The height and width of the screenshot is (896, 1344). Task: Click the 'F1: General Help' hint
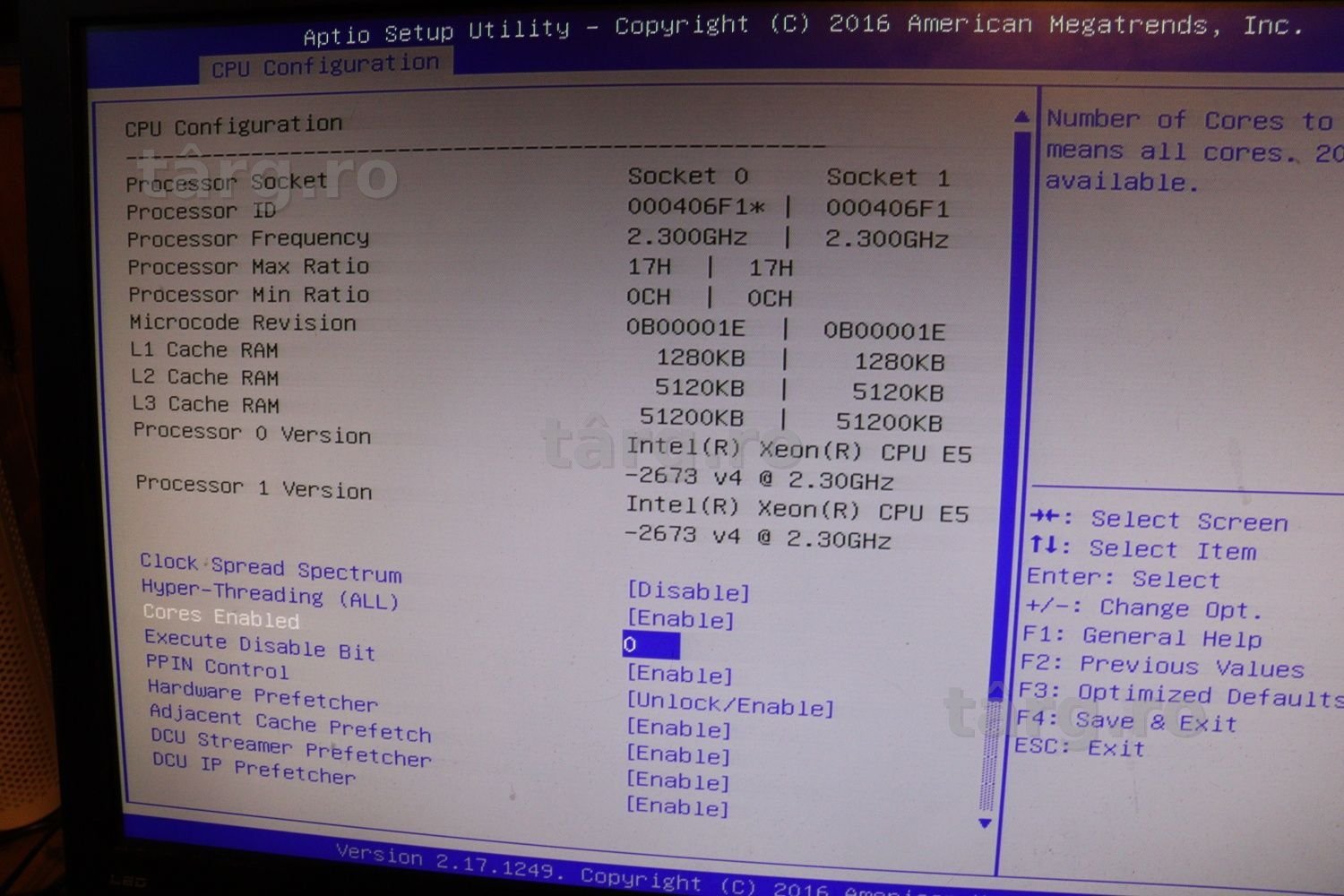pyautogui.click(x=1142, y=637)
